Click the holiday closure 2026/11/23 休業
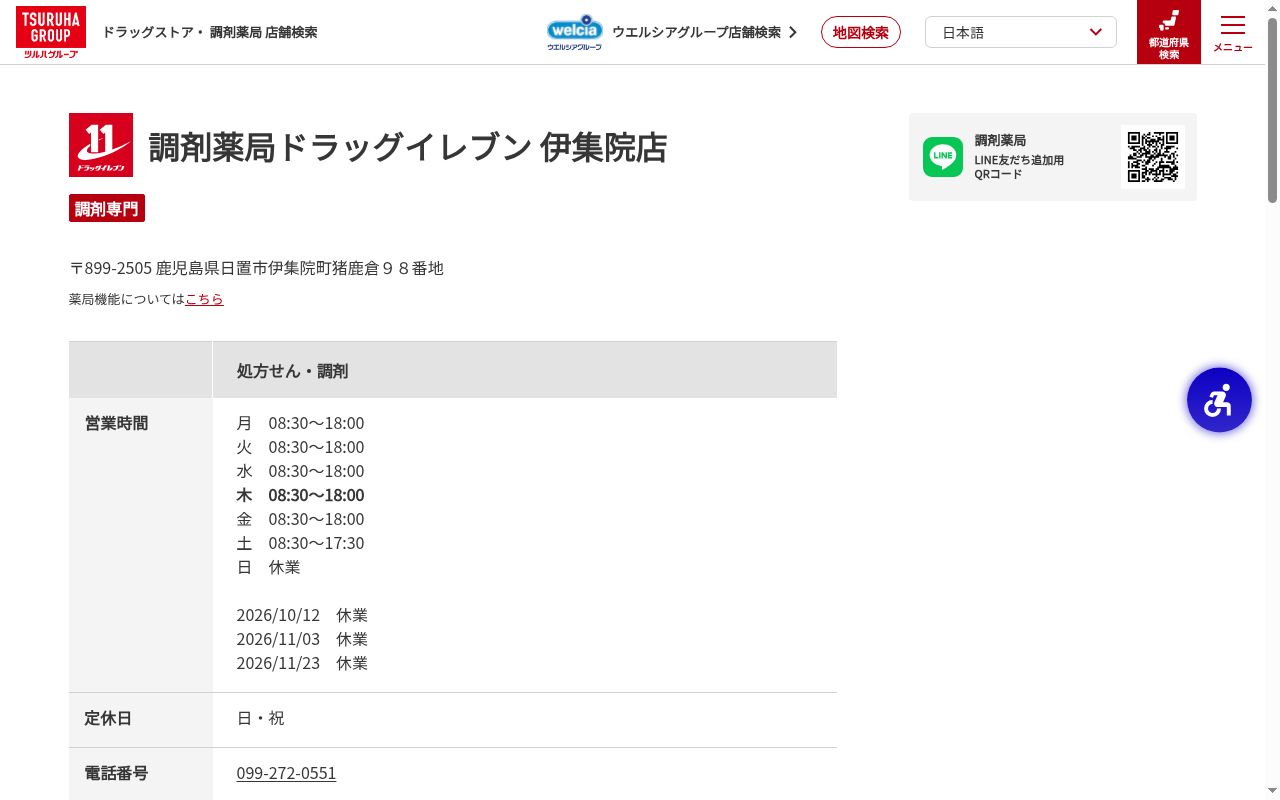The height and width of the screenshot is (800, 1280). click(x=302, y=663)
